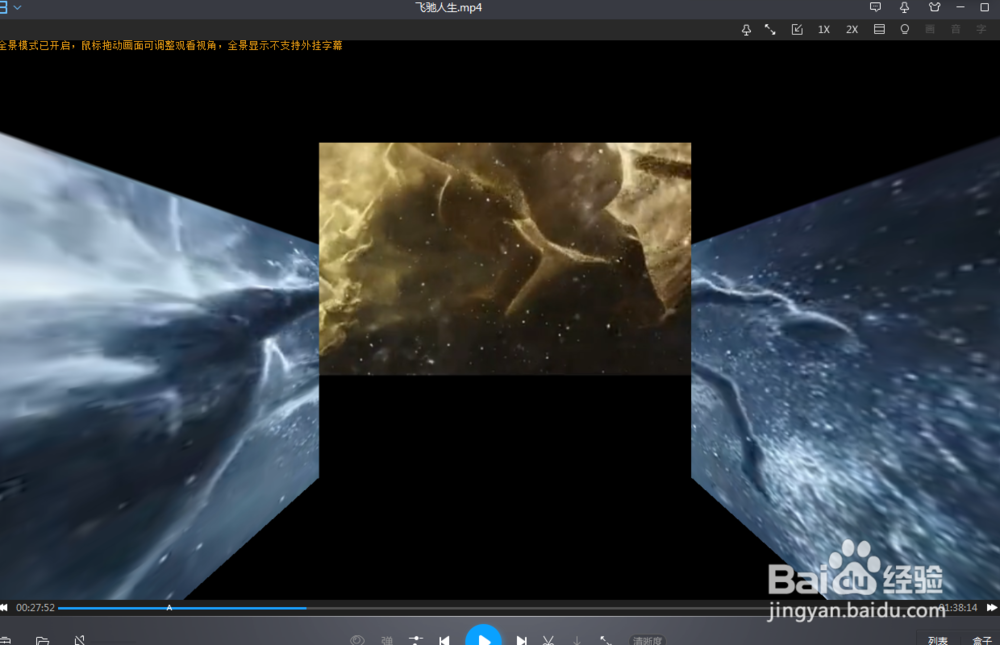The image size is (1000, 645).
Task: Open the 字 subtitle settings button
Action: click(x=981, y=29)
